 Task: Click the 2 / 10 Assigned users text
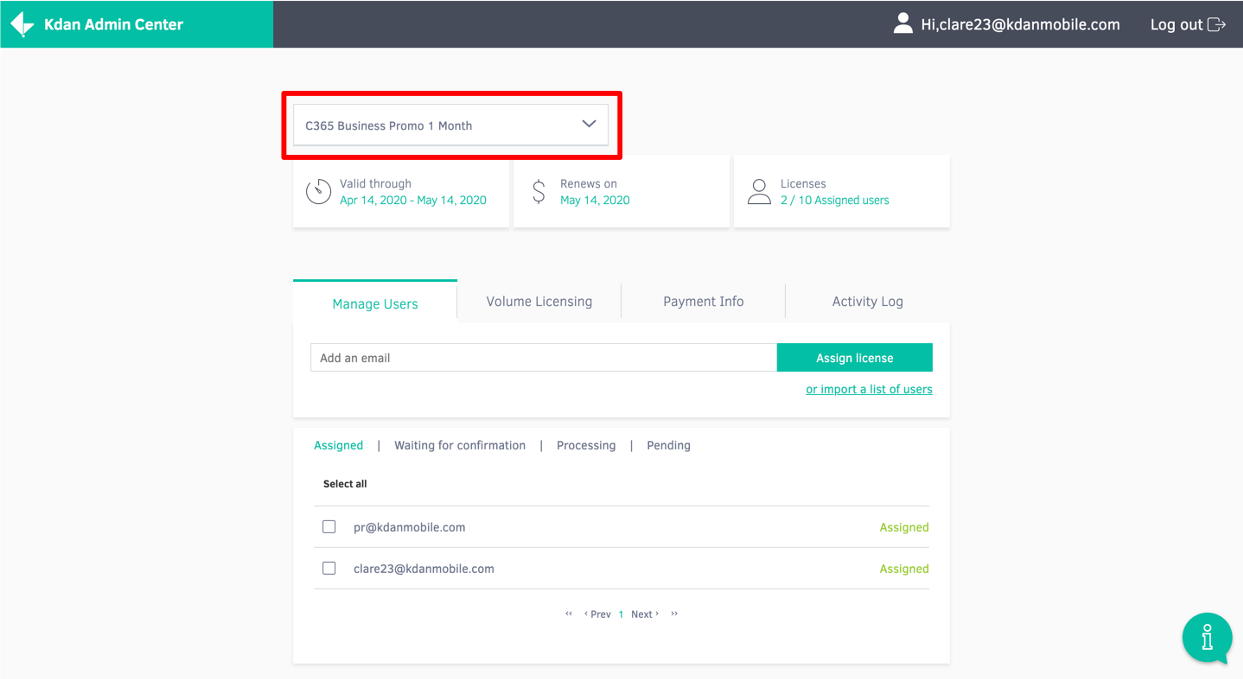(835, 200)
